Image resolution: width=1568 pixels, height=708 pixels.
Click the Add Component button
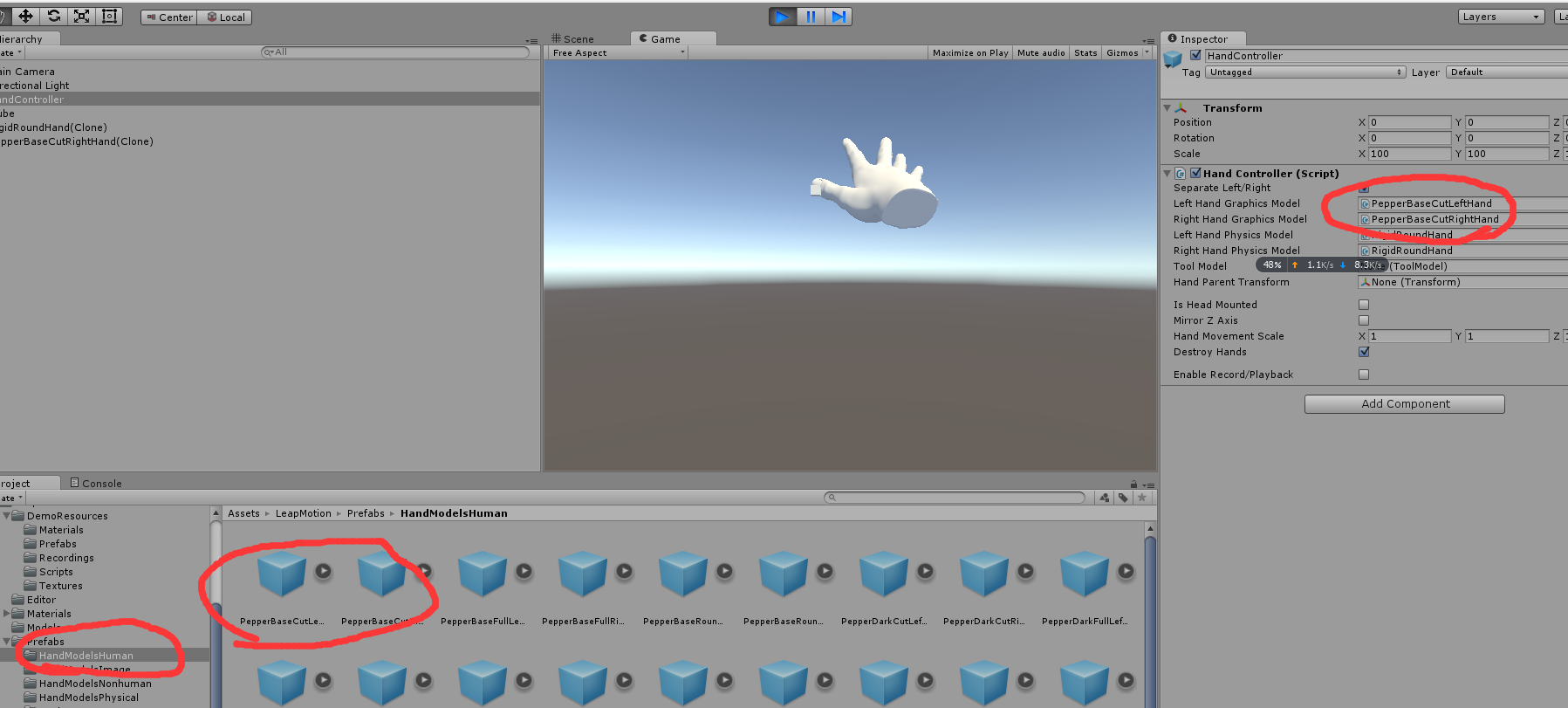[x=1405, y=404]
